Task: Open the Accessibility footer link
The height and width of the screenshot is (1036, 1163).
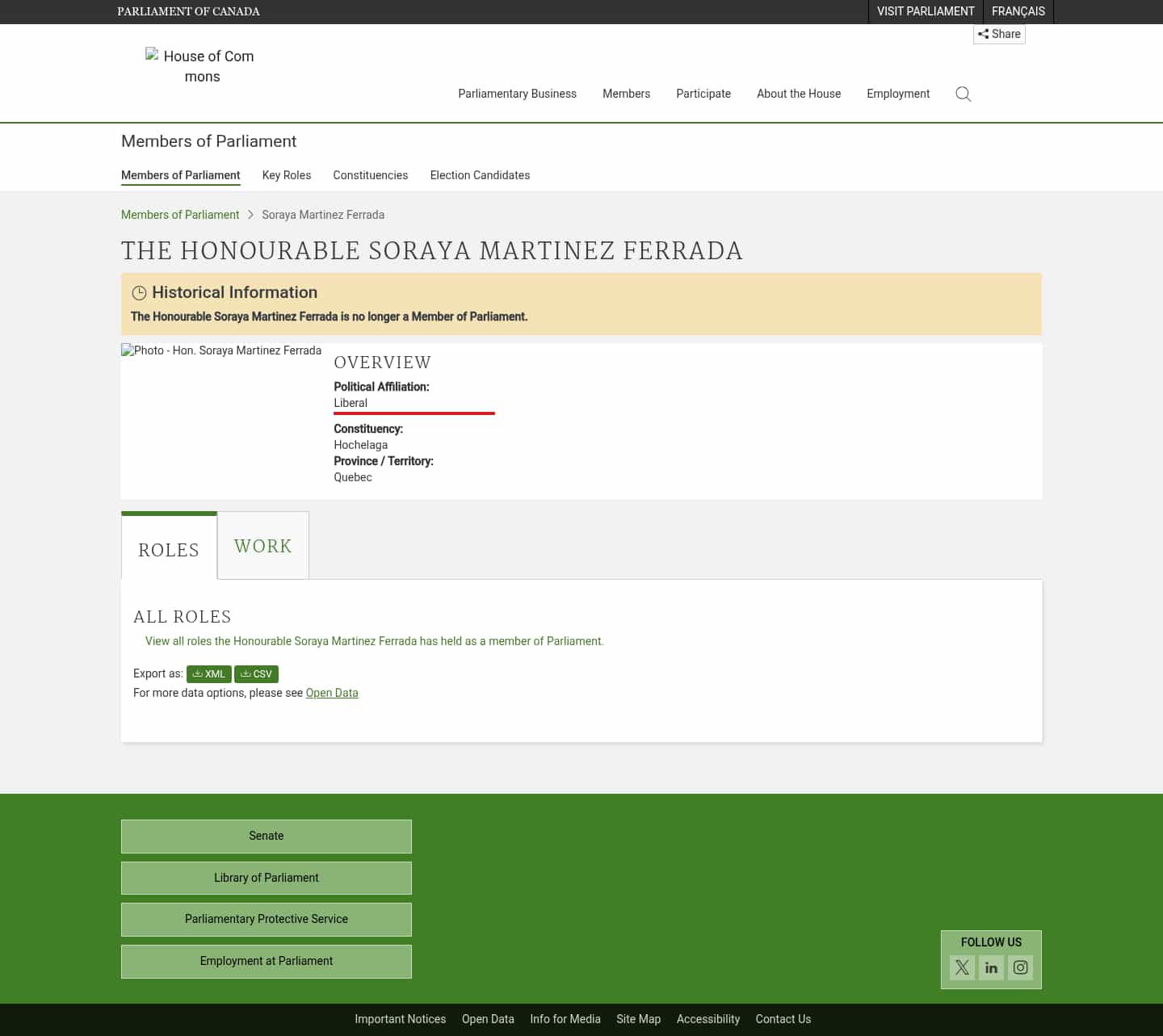Action: [708, 1019]
